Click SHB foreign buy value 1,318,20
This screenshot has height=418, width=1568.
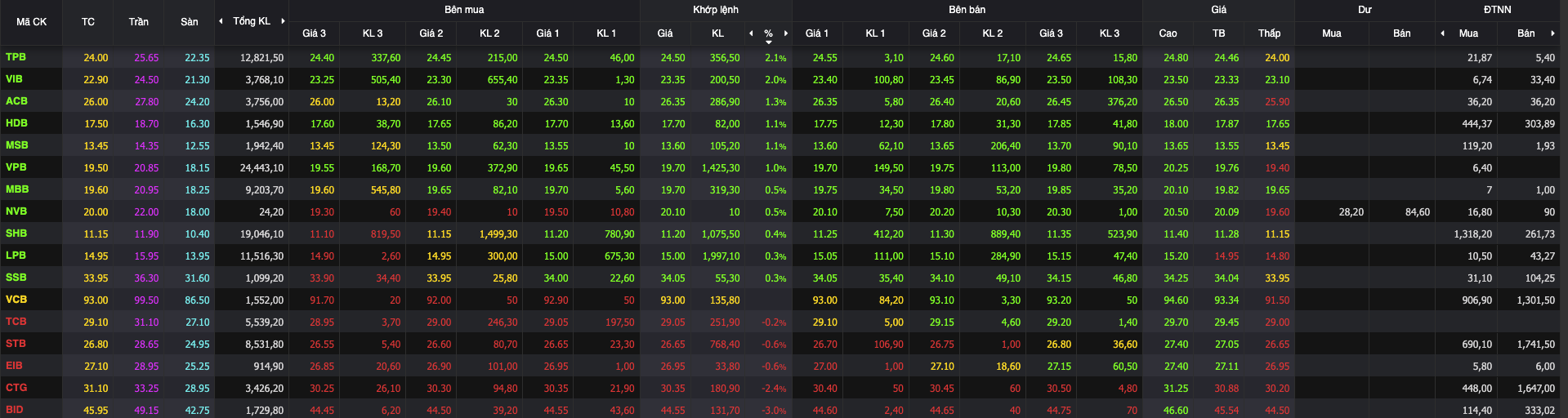[x=1473, y=234]
